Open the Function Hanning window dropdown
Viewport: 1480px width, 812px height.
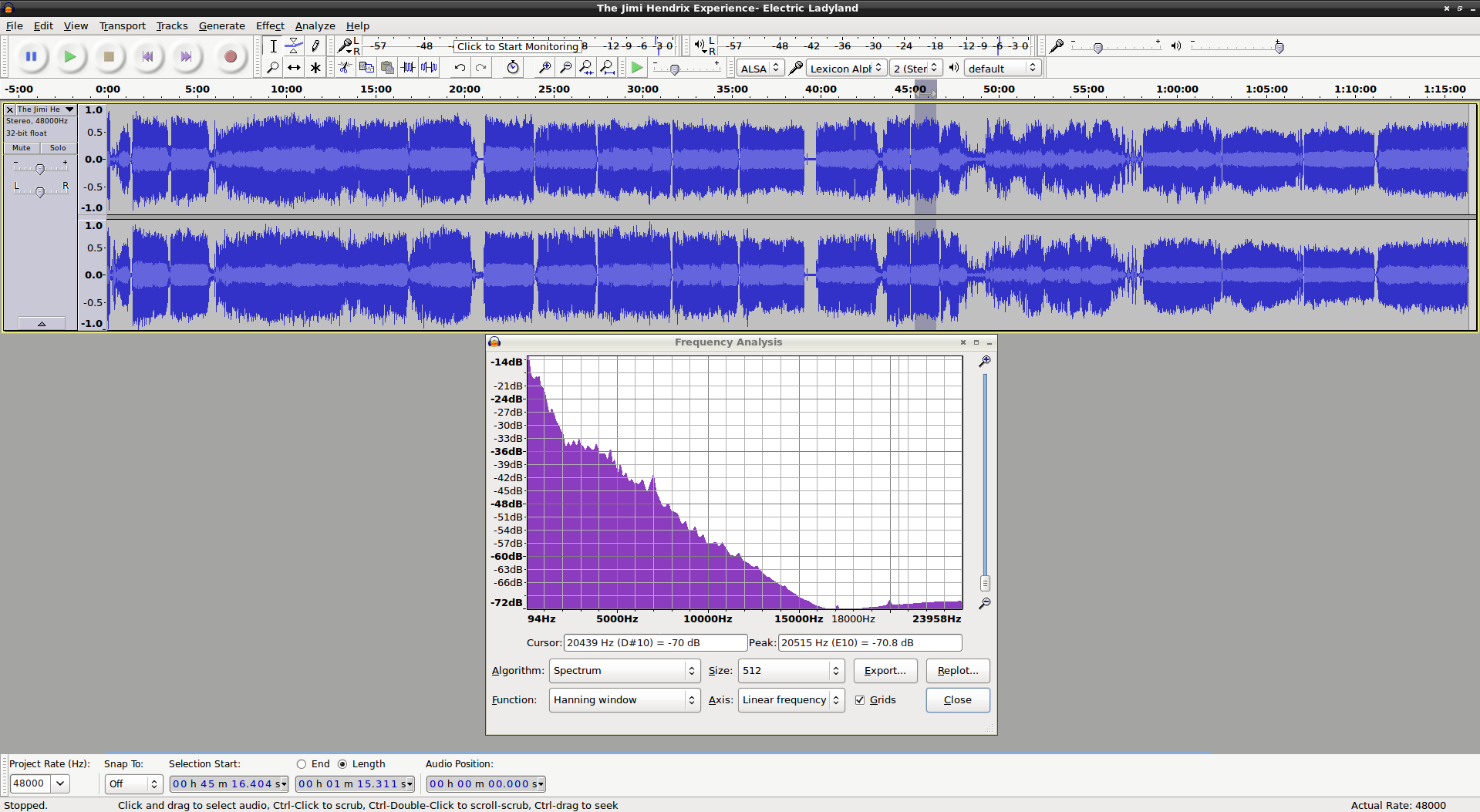tap(625, 700)
